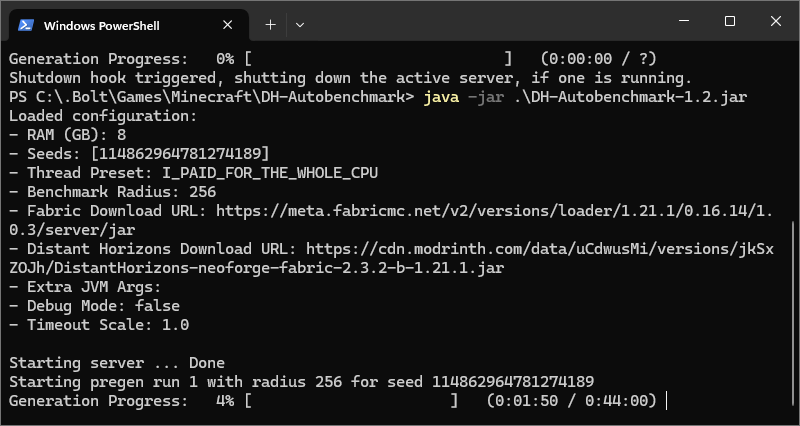Open a new tab with the plus button

tap(270, 25)
